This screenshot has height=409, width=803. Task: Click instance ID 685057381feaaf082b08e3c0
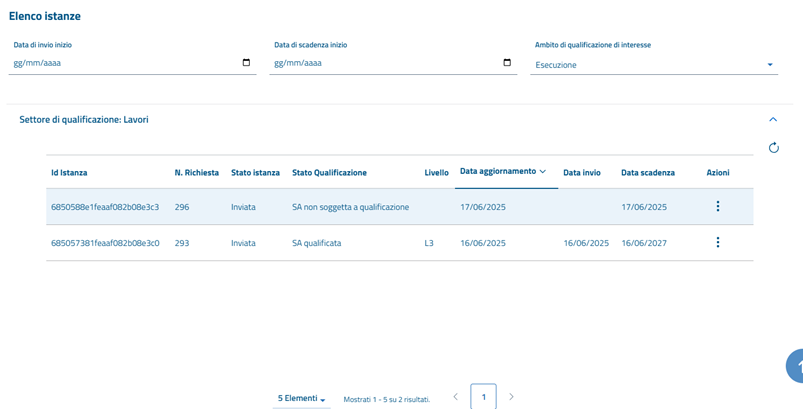tap(105, 243)
